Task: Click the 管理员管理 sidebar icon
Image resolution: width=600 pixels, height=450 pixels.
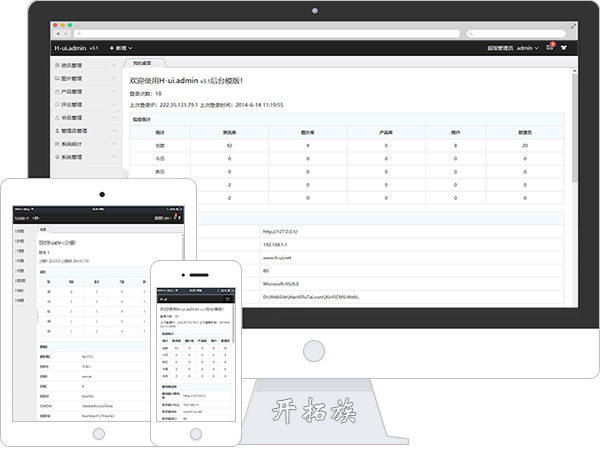Action: pyautogui.click(x=57, y=131)
